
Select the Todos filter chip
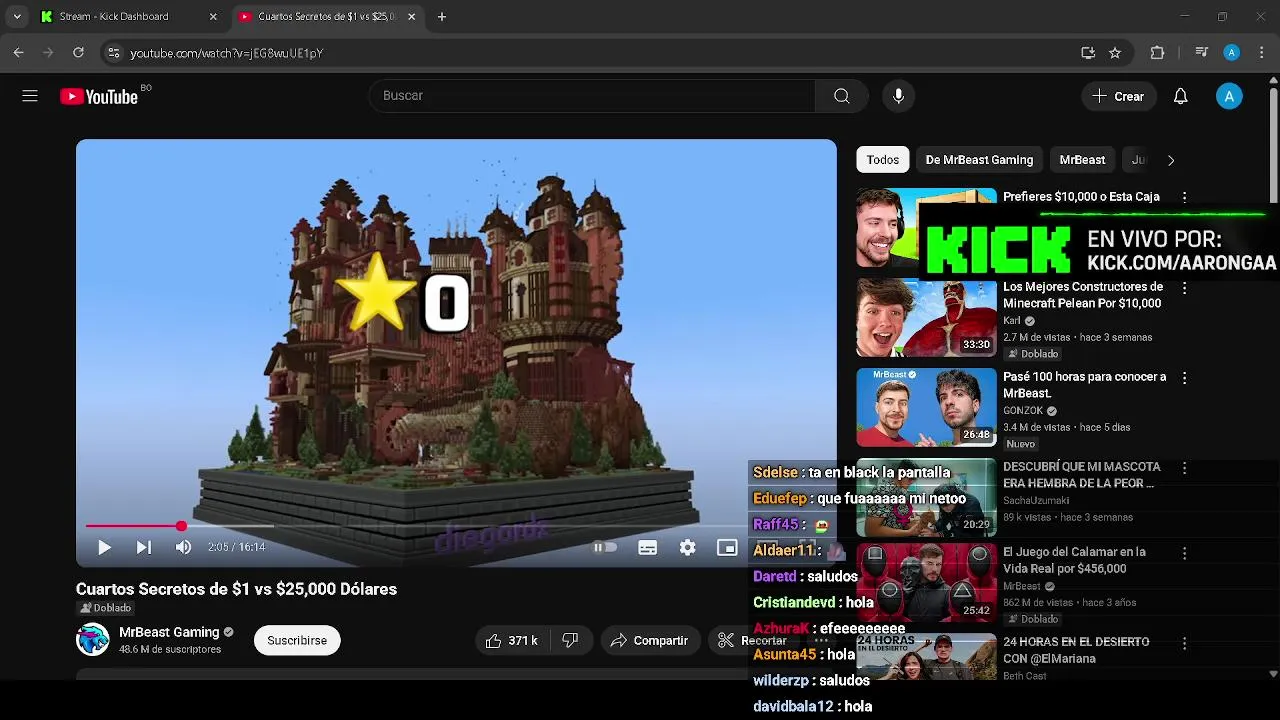(883, 160)
